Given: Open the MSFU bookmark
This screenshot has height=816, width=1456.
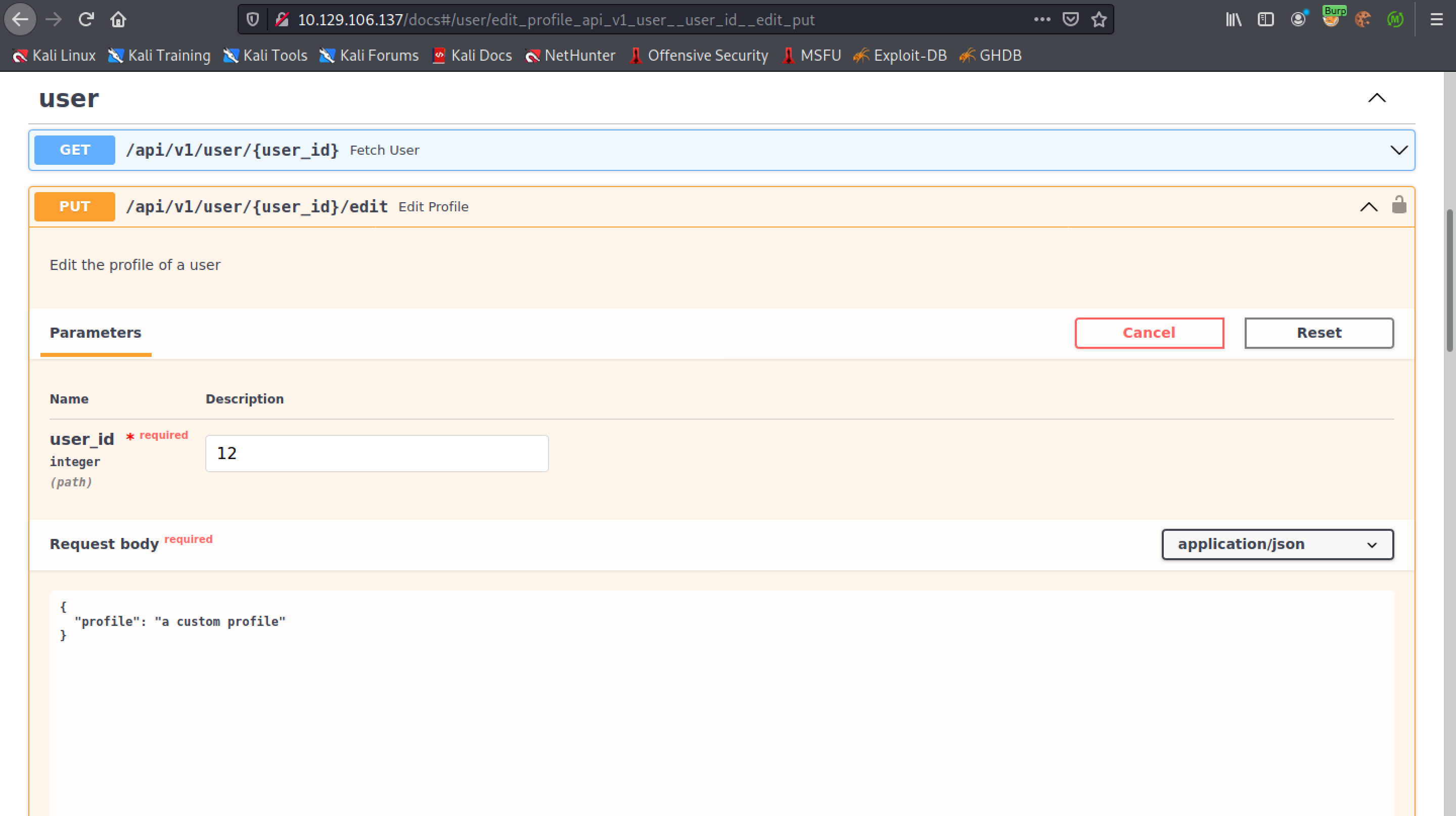Looking at the screenshot, I should (x=811, y=56).
